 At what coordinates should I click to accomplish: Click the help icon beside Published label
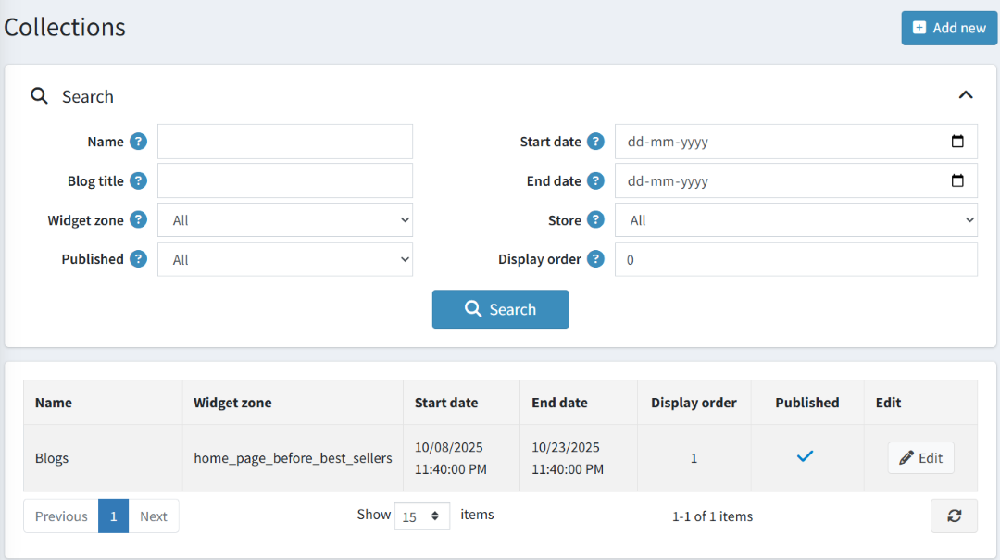(x=138, y=259)
